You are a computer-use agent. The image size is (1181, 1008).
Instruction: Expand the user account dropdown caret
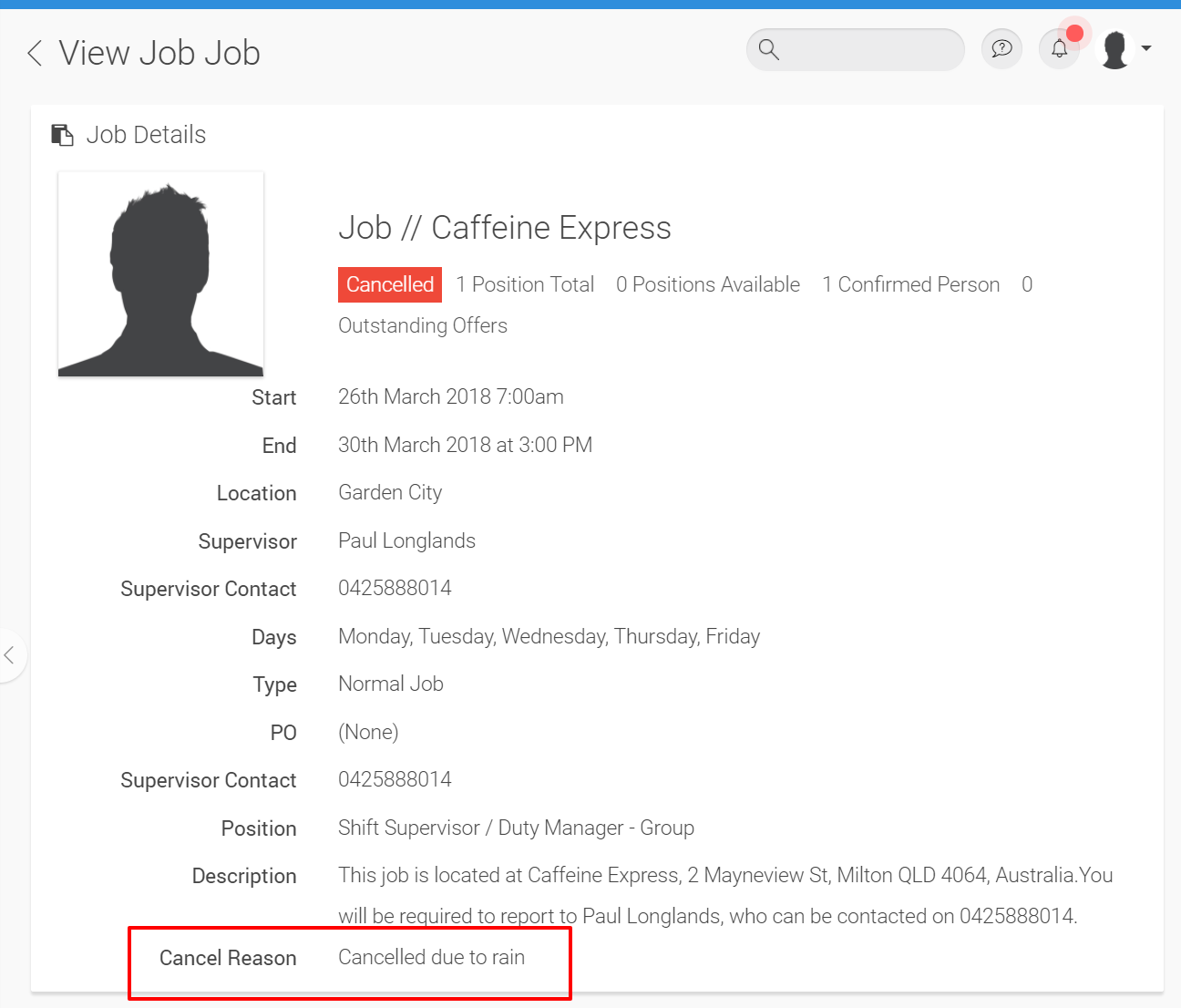[x=1146, y=48]
